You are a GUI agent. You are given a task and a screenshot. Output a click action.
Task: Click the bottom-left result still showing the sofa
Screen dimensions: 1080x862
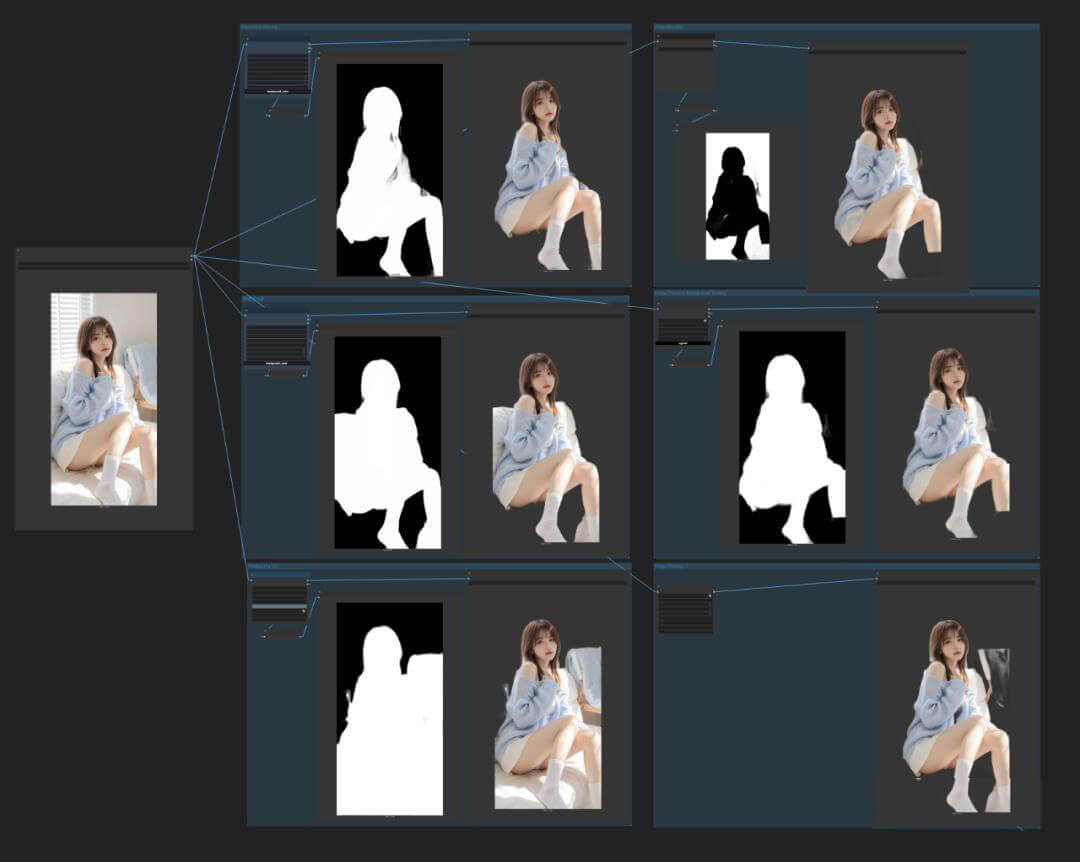coord(548,714)
